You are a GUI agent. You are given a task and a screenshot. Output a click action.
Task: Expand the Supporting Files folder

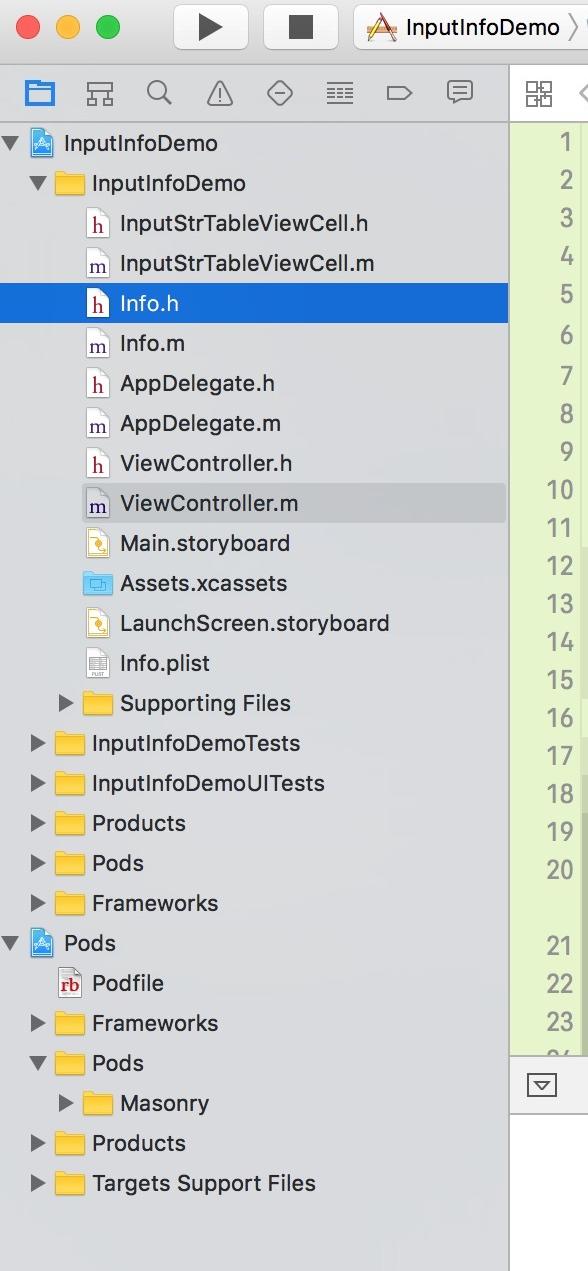(x=66, y=703)
